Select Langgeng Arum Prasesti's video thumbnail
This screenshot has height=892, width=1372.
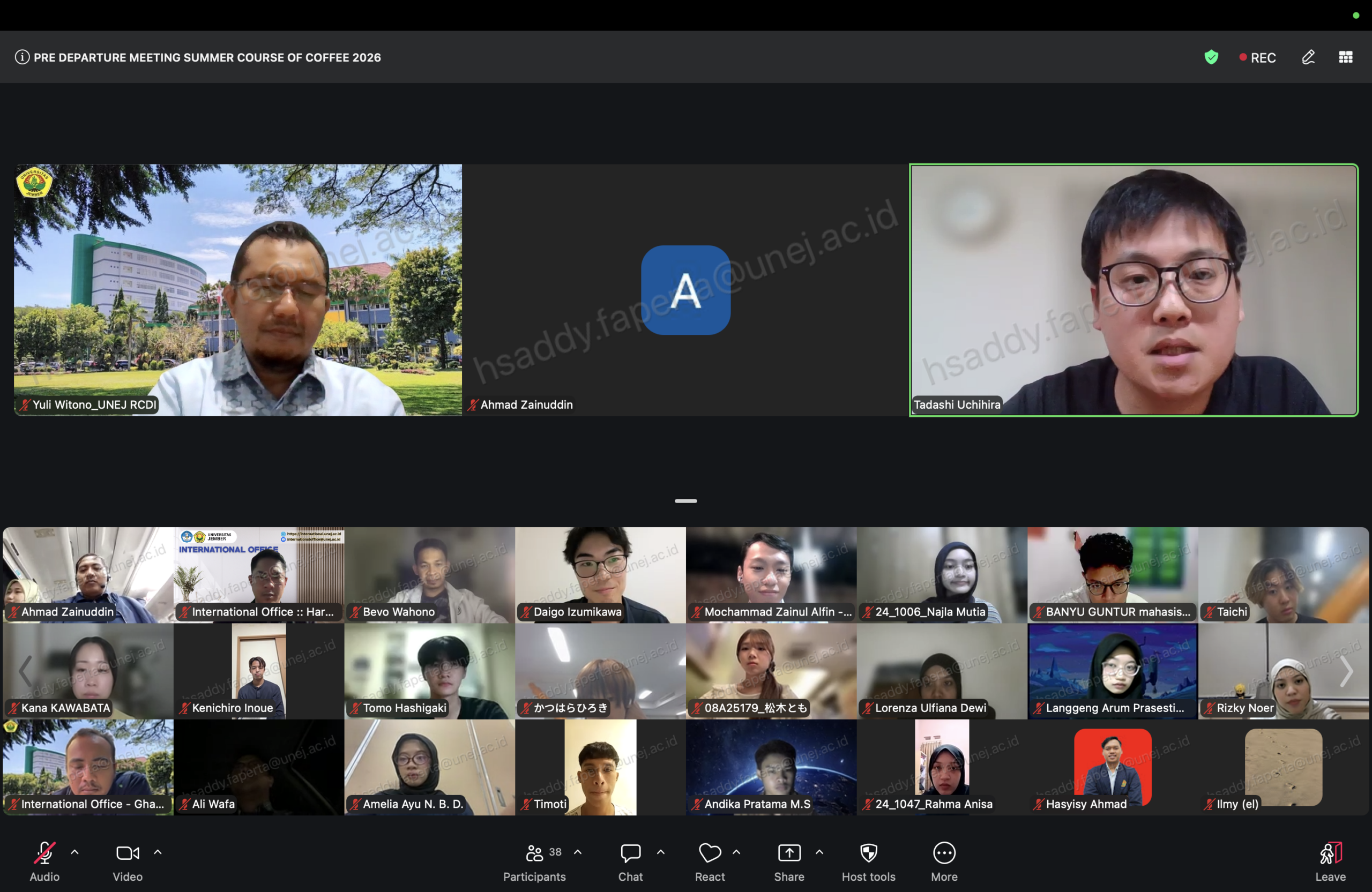click(1113, 671)
